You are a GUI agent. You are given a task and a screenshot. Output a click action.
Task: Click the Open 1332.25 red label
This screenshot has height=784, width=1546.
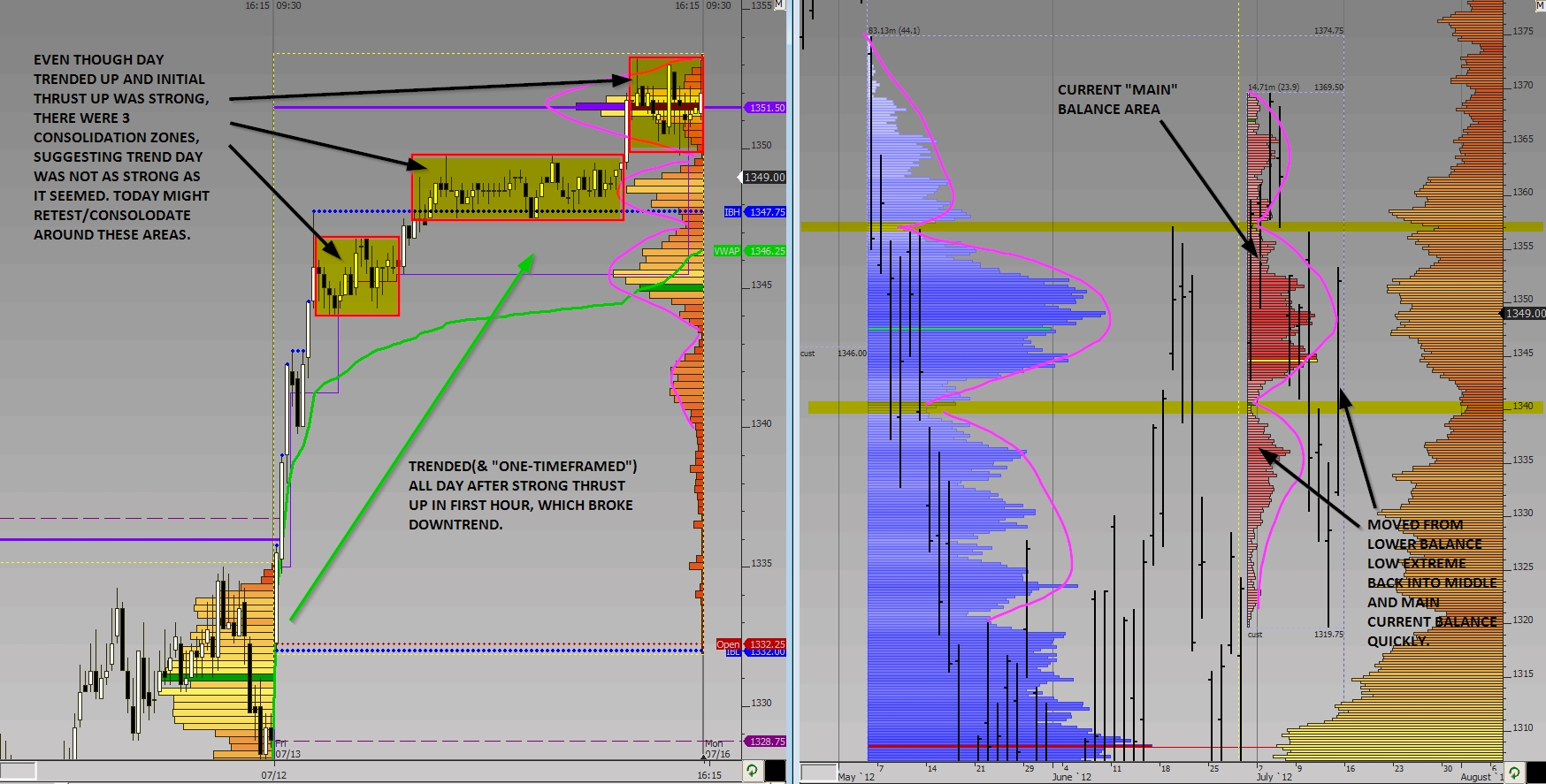pos(751,644)
